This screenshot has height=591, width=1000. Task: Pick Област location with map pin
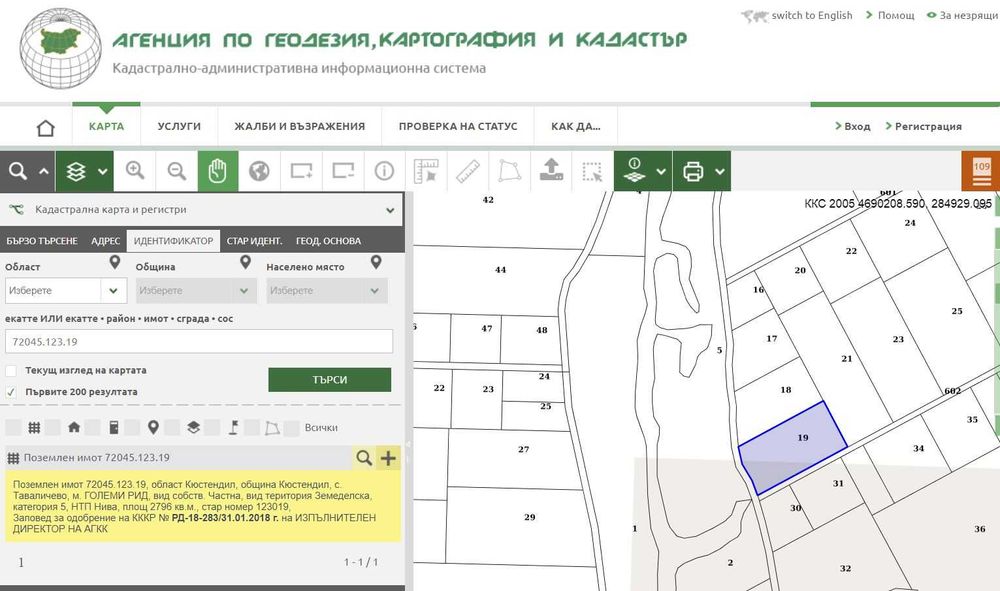(115, 262)
